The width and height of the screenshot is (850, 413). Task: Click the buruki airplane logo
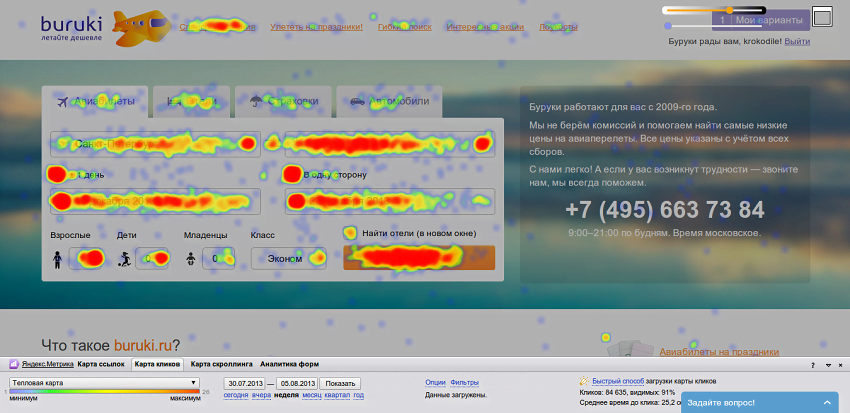(x=139, y=28)
